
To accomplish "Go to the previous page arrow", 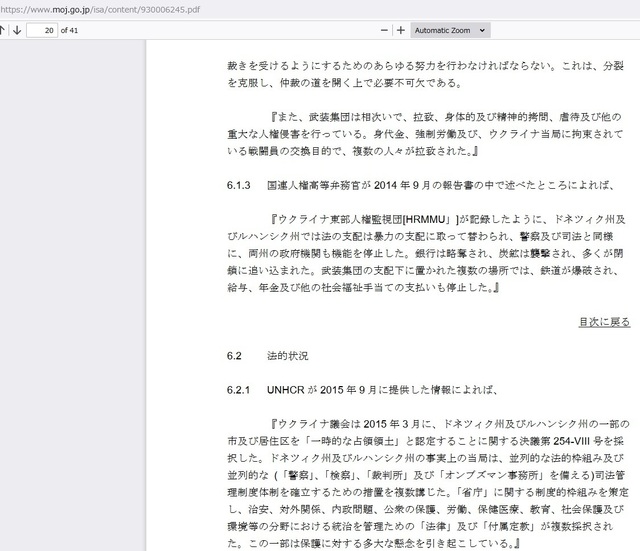I will (x=2, y=30).
